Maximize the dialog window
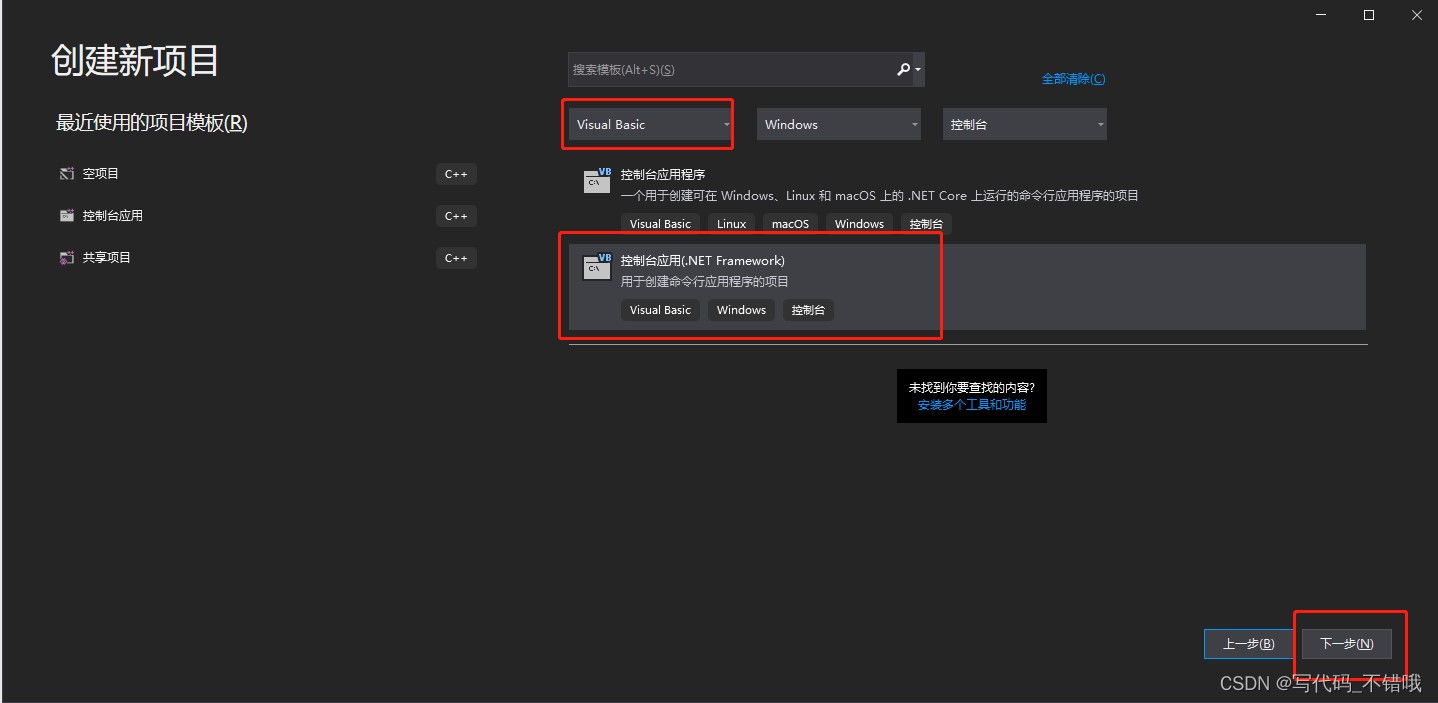 (1369, 15)
